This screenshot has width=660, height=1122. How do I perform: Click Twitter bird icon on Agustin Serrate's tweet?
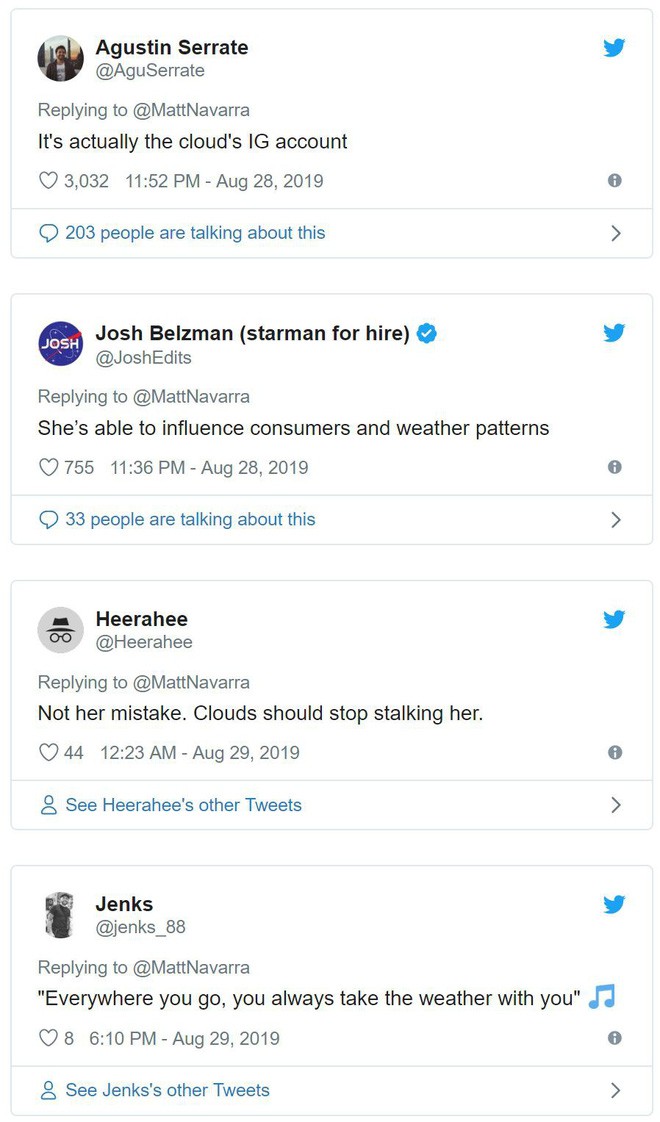point(613,48)
